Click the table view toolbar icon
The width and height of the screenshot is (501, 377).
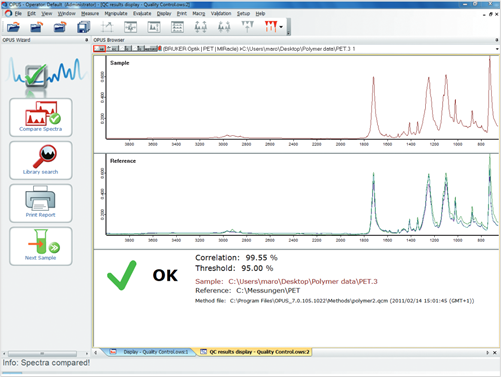(x=177, y=27)
